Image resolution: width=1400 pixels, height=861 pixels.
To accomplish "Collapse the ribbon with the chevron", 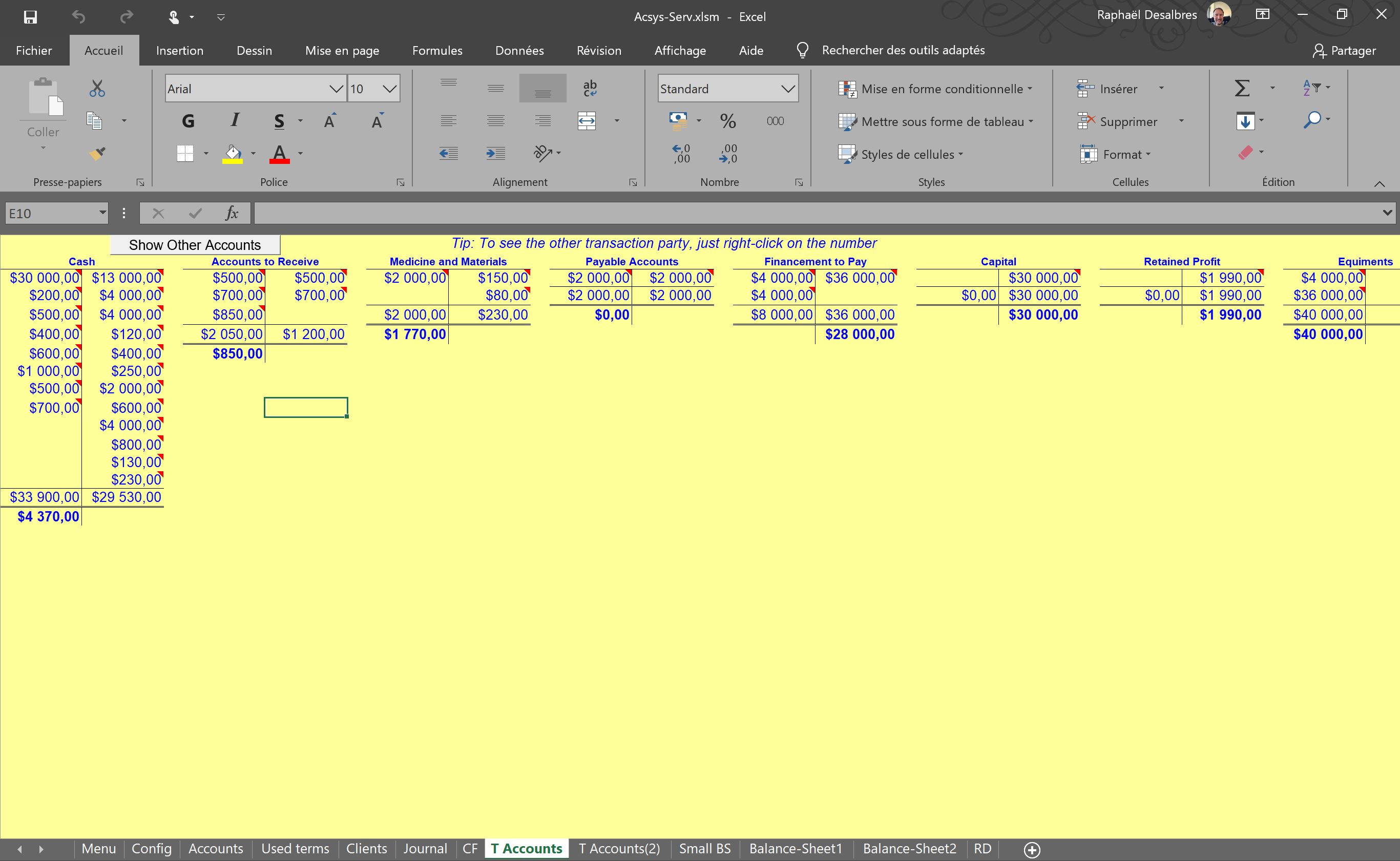I will pyautogui.click(x=1379, y=183).
